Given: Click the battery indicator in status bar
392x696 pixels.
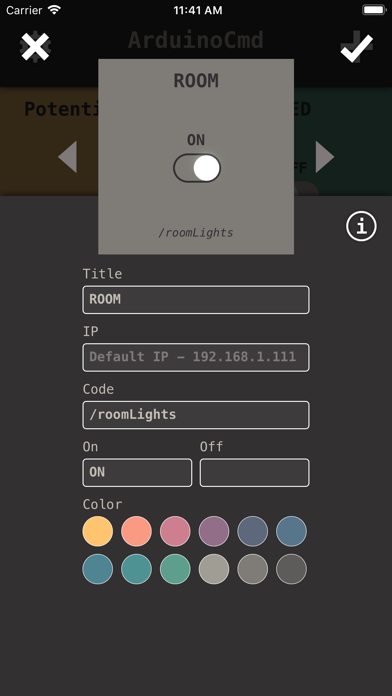Looking at the screenshot, I should tap(374, 10).
